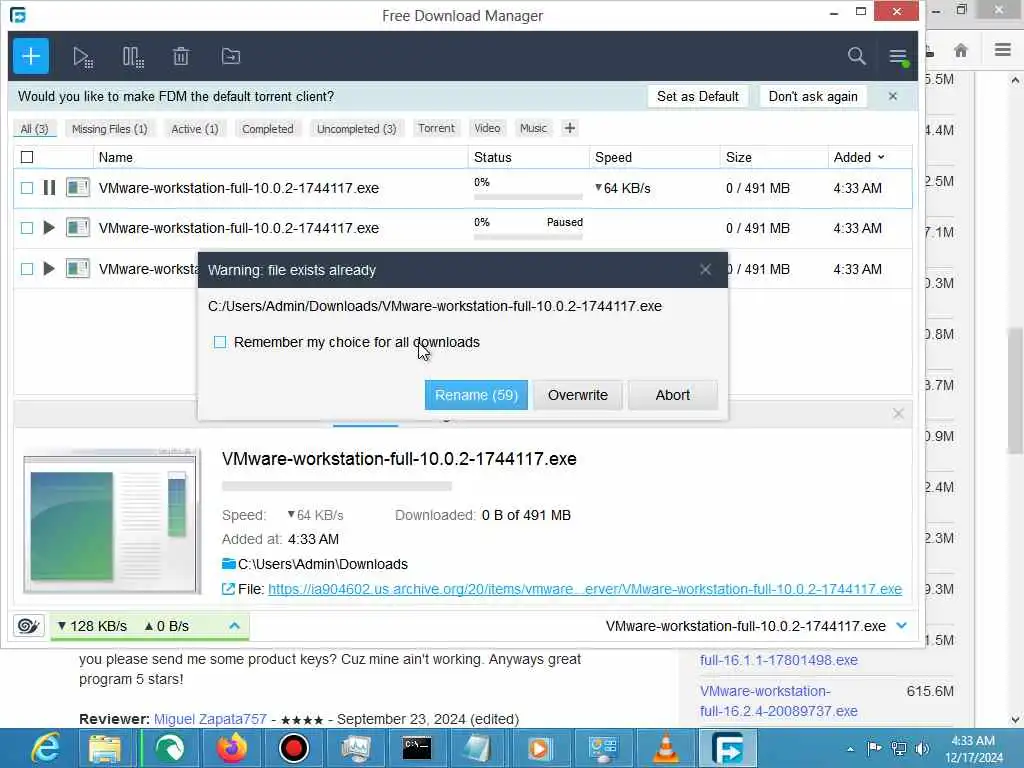Click the Abort button
This screenshot has height=768, width=1024.
(673, 395)
